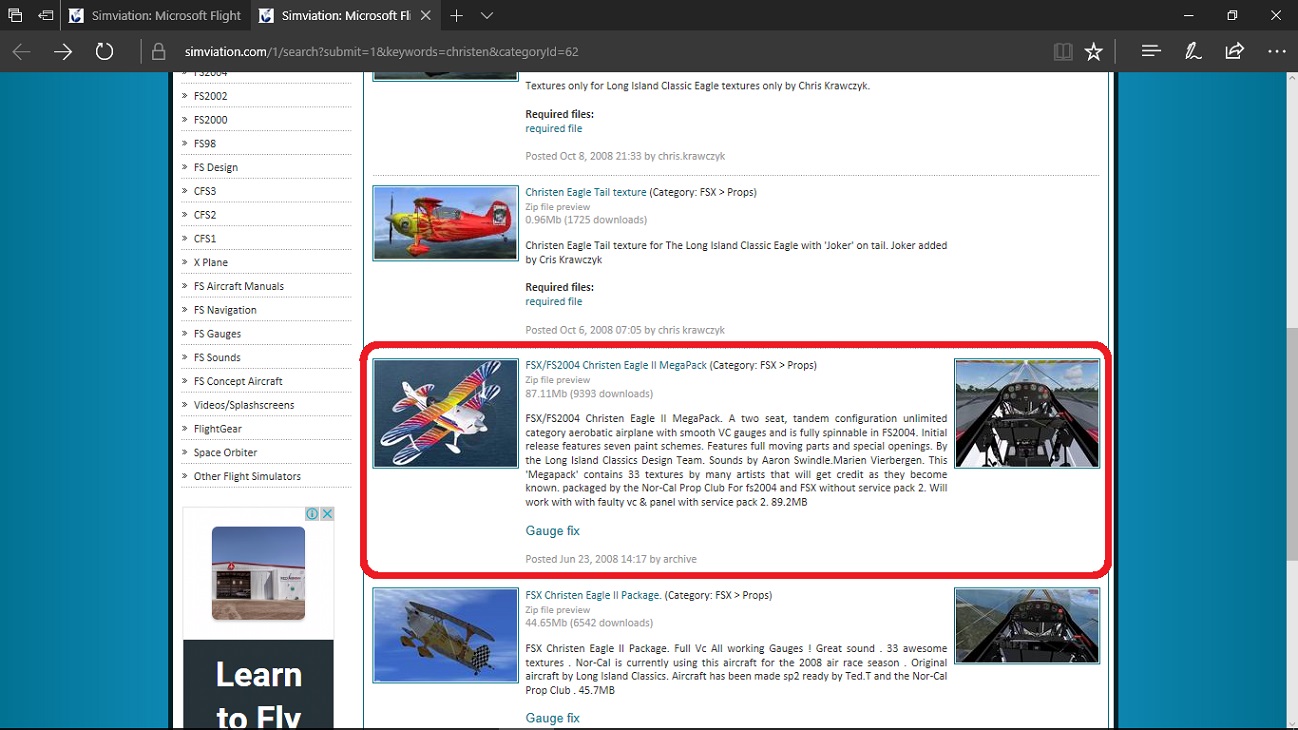Click the hangar advertisement image

coord(258,573)
